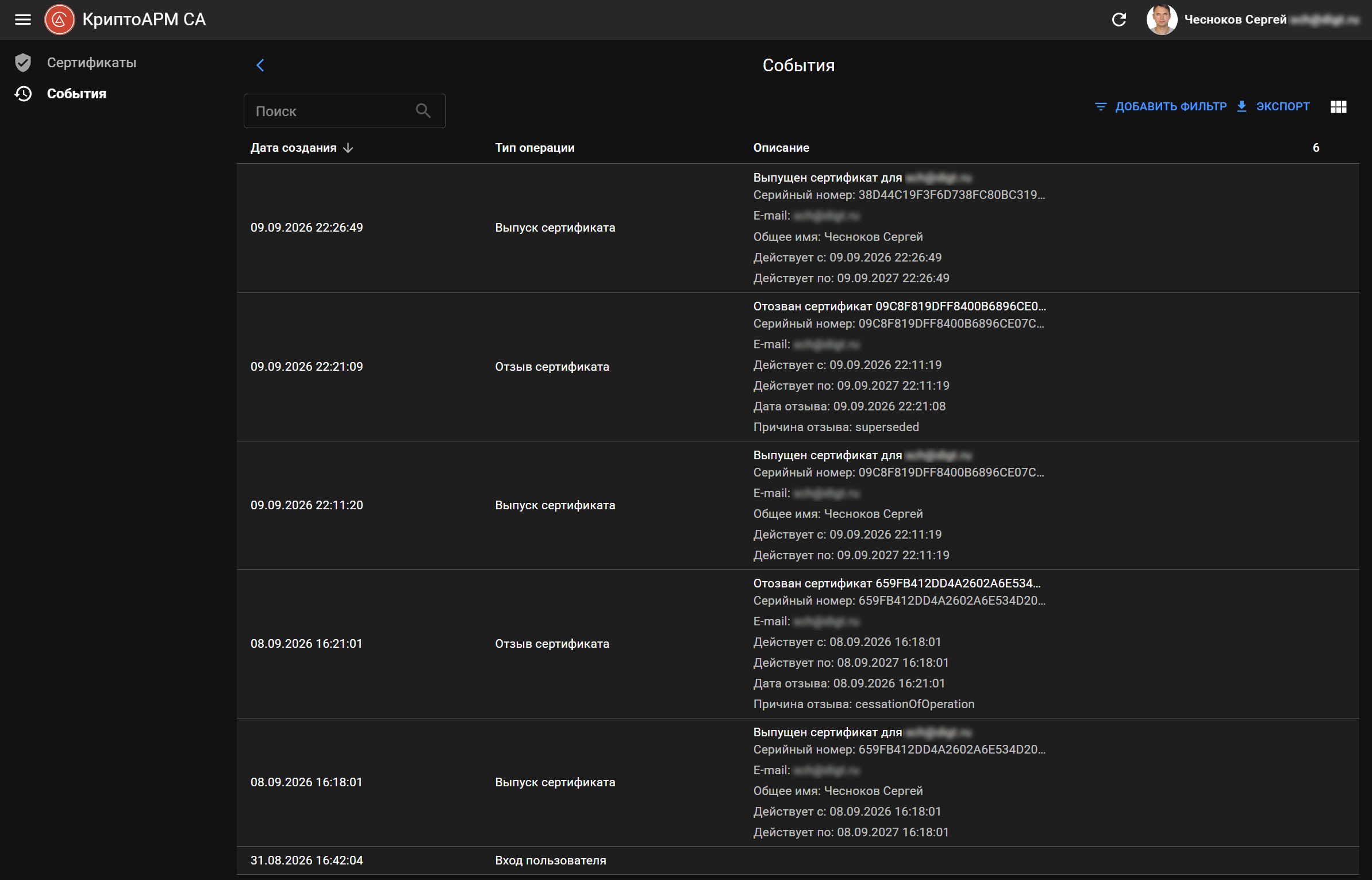Click the ЭКСПОРТ button
The height and width of the screenshot is (880, 1372).
coord(1273,106)
